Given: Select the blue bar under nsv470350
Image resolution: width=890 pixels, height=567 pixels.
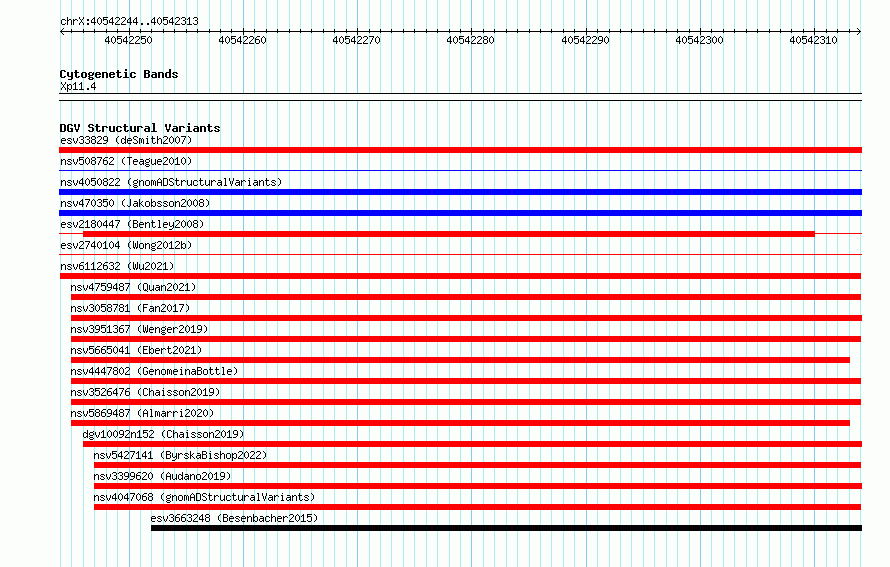Looking at the screenshot, I should [460, 213].
